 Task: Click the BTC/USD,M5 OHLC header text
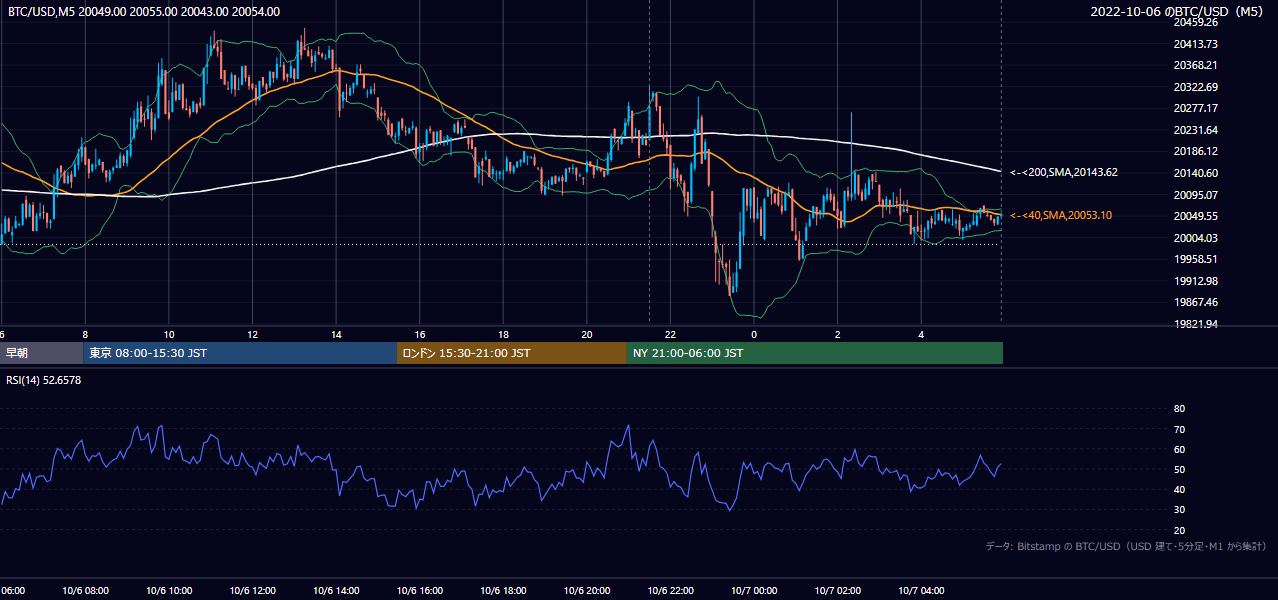point(144,11)
